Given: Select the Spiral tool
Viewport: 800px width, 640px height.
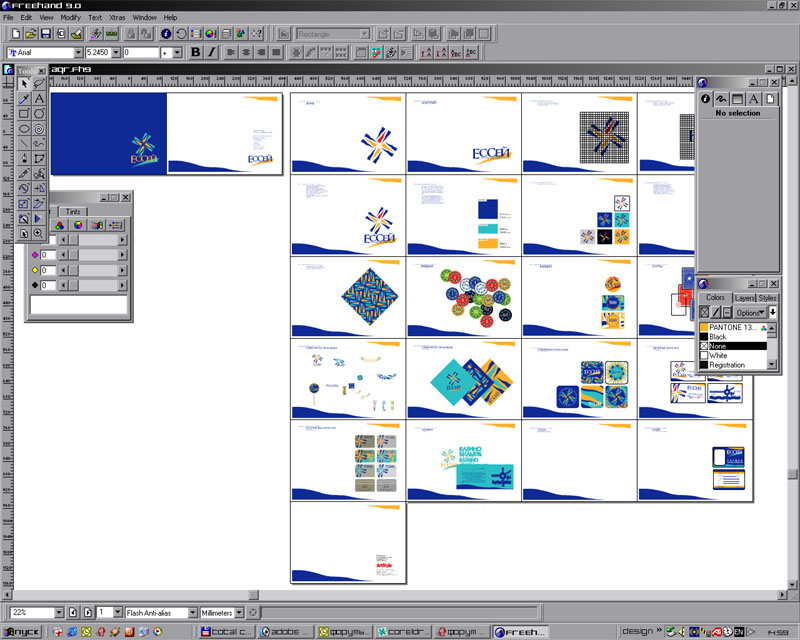Looking at the screenshot, I should tap(39, 129).
